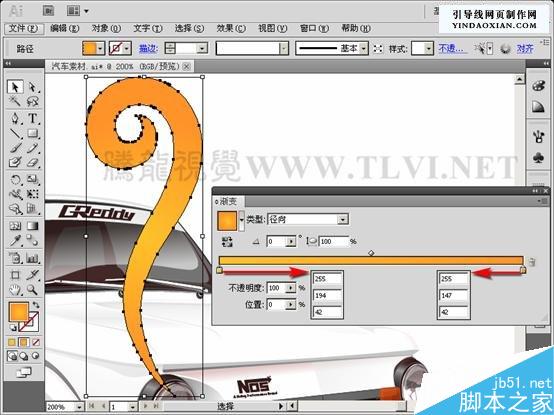This screenshot has width=554, height=415.
Task: Select the Column Graph tool
Action: (x=33, y=258)
